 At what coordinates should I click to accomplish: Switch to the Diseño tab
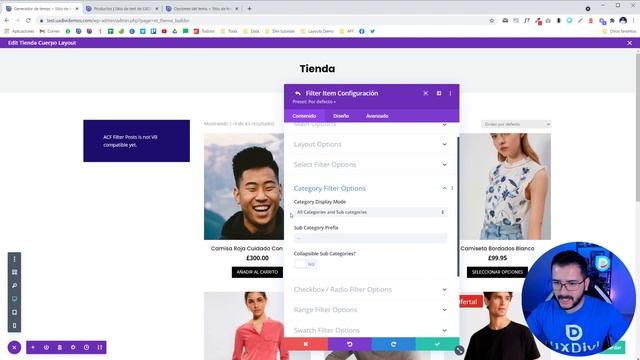(x=341, y=116)
